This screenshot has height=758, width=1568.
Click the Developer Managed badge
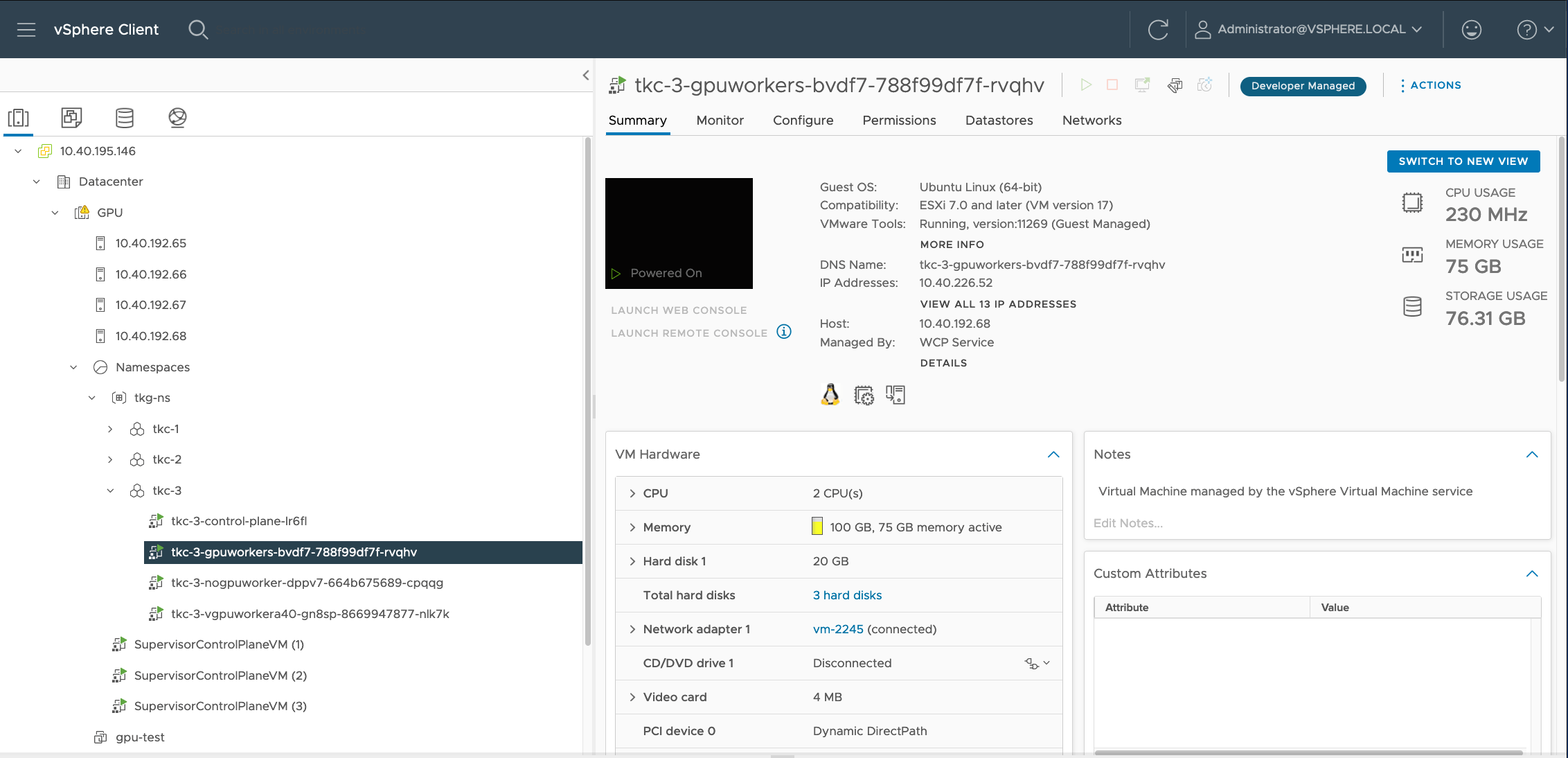click(1303, 86)
